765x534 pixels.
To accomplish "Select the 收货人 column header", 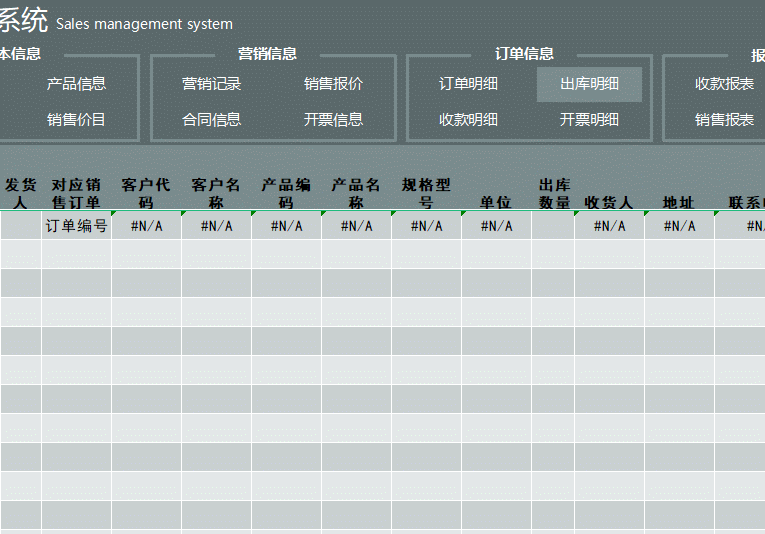I will coord(609,202).
